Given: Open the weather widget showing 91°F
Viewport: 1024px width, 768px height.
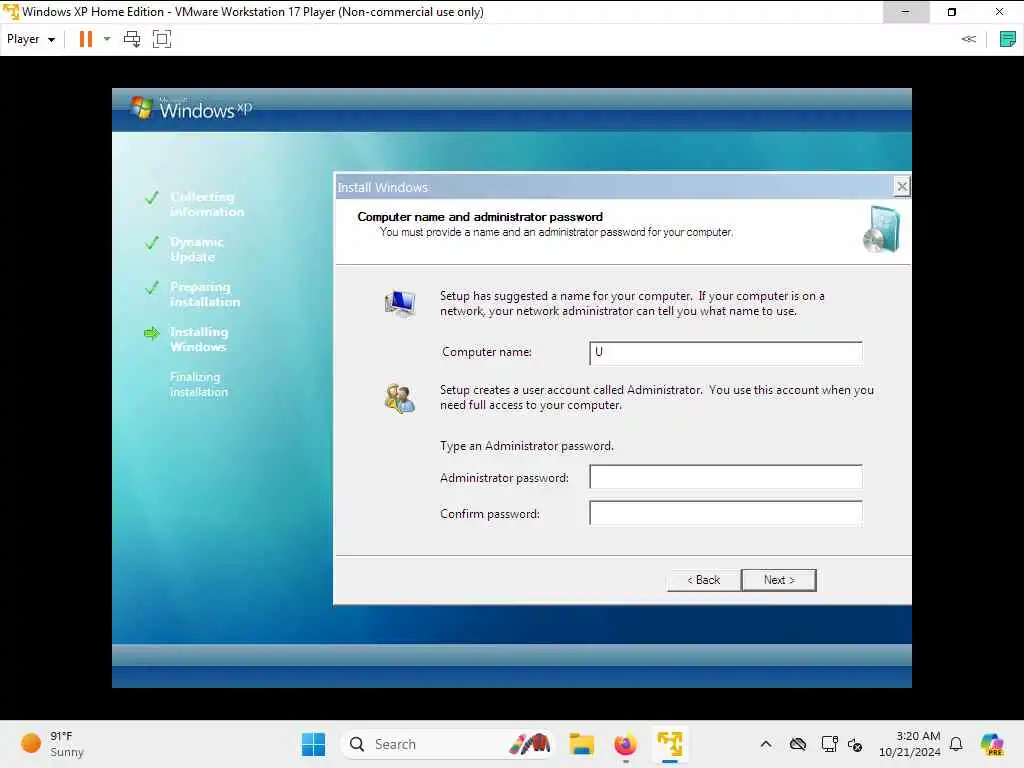Looking at the screenshot, I should tap(52, 744).
